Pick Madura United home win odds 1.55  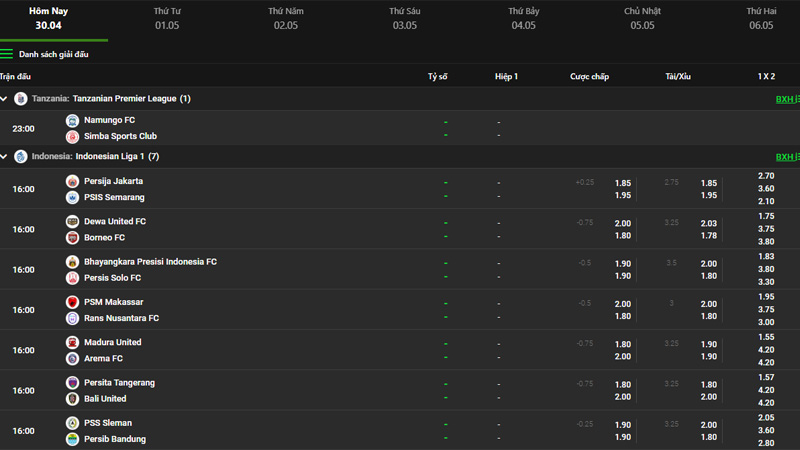[x=766, y=337]
